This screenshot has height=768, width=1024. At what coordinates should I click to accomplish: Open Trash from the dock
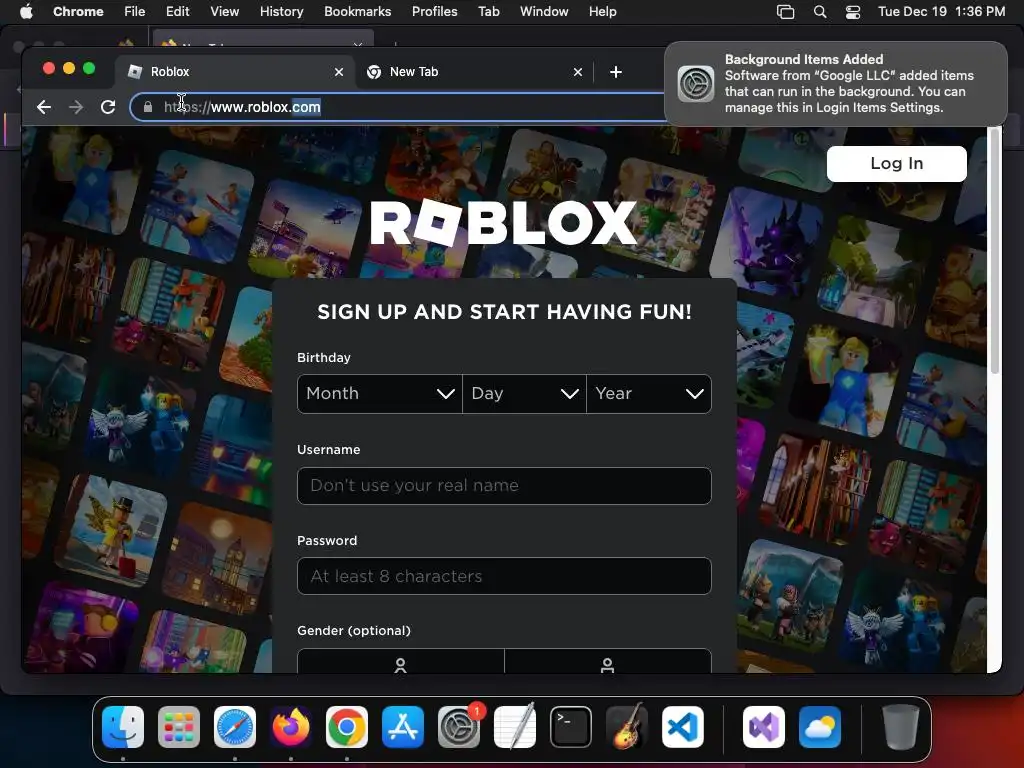901,727
